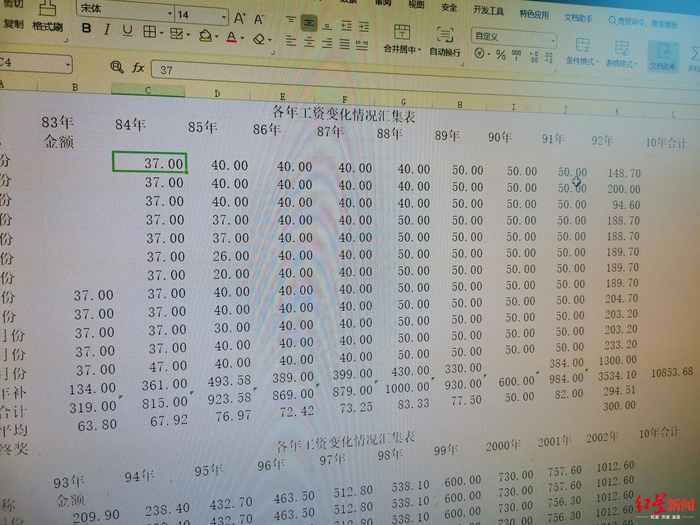Click the Format Painter (格式刷) brush icon
The image size is (700, 525).
(48, 8)
